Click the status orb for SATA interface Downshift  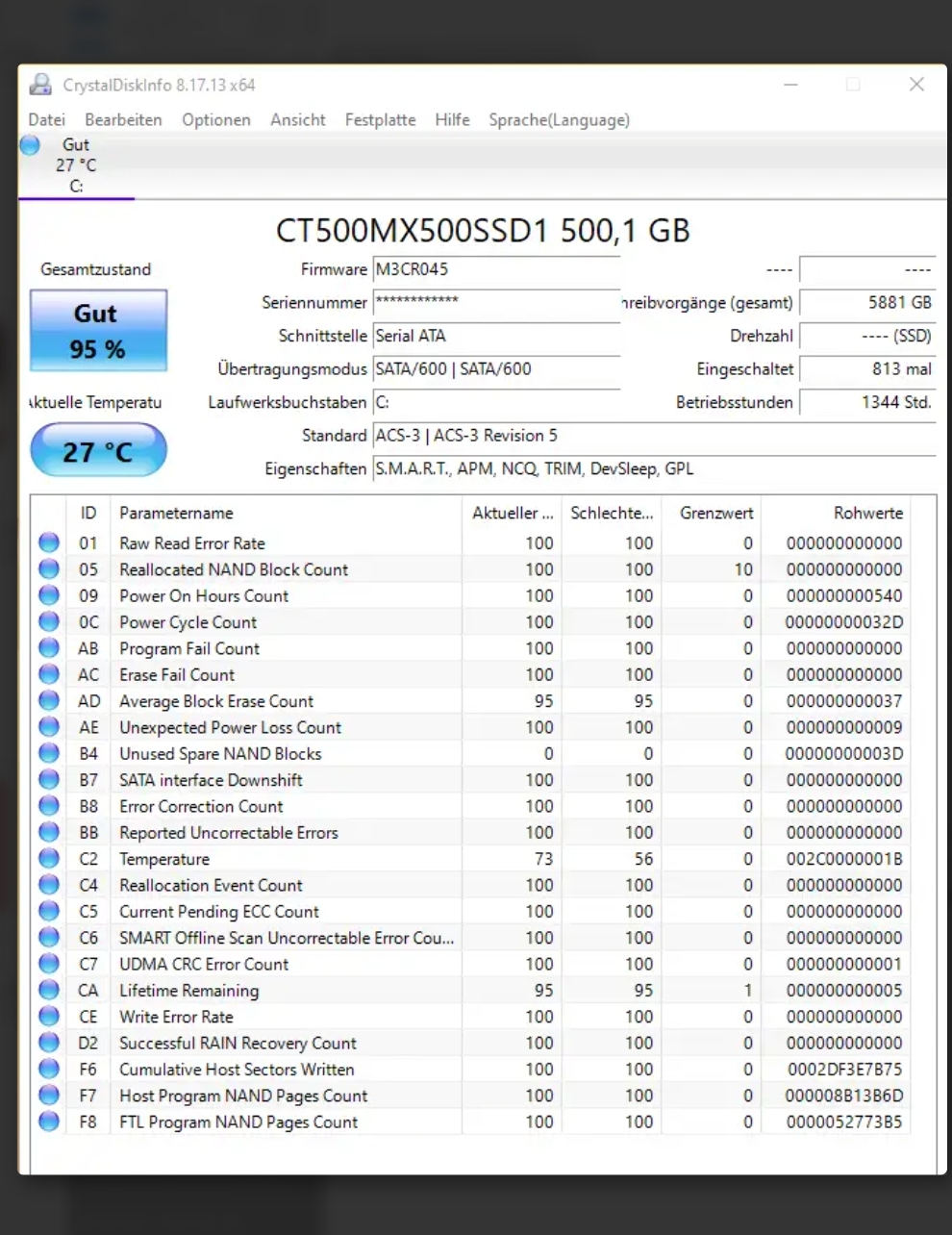(49, 780)
